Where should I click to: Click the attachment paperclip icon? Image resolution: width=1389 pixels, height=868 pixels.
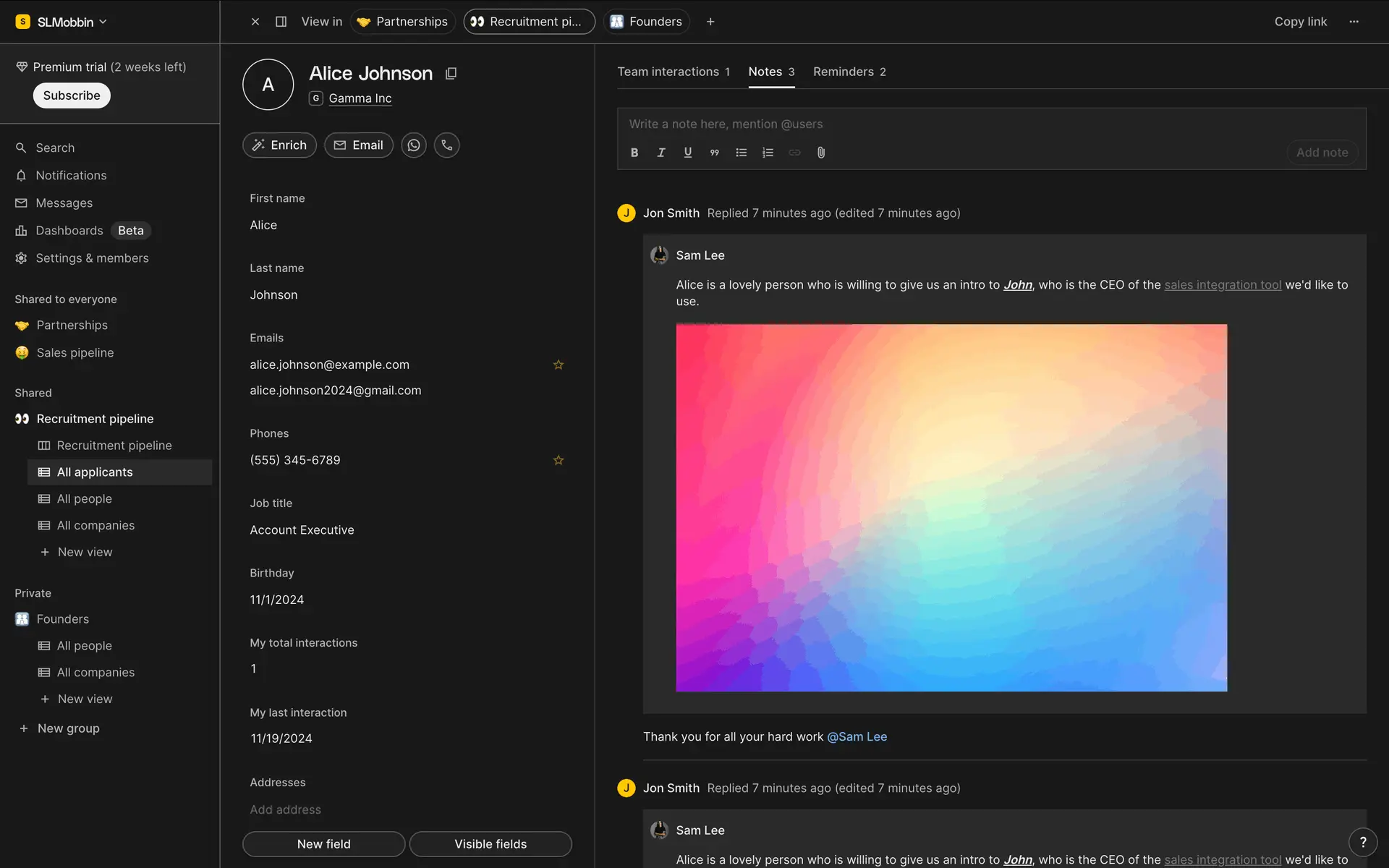[x=821, y=153]
